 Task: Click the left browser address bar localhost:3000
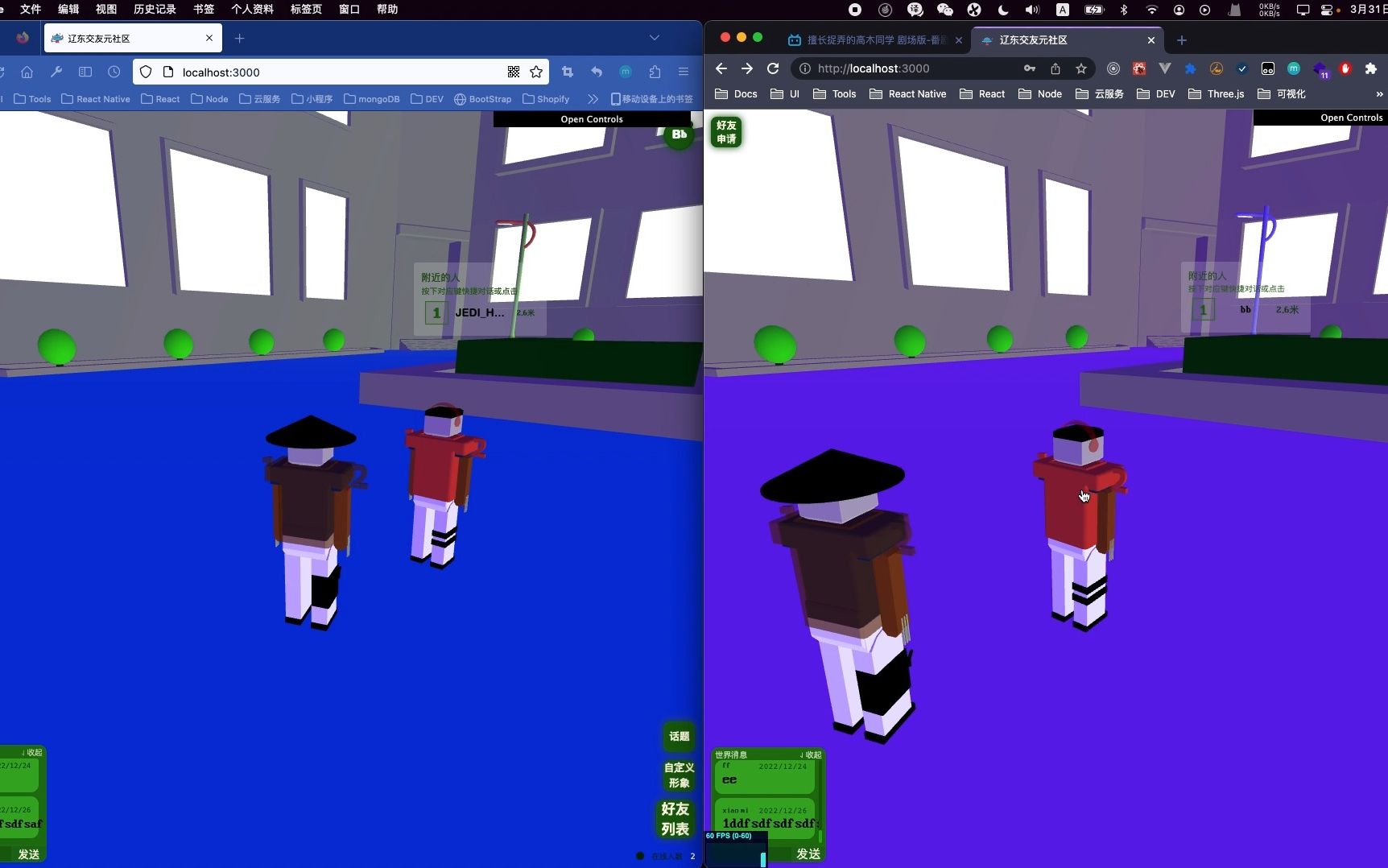pyautogui.click(x=341, y=72)
